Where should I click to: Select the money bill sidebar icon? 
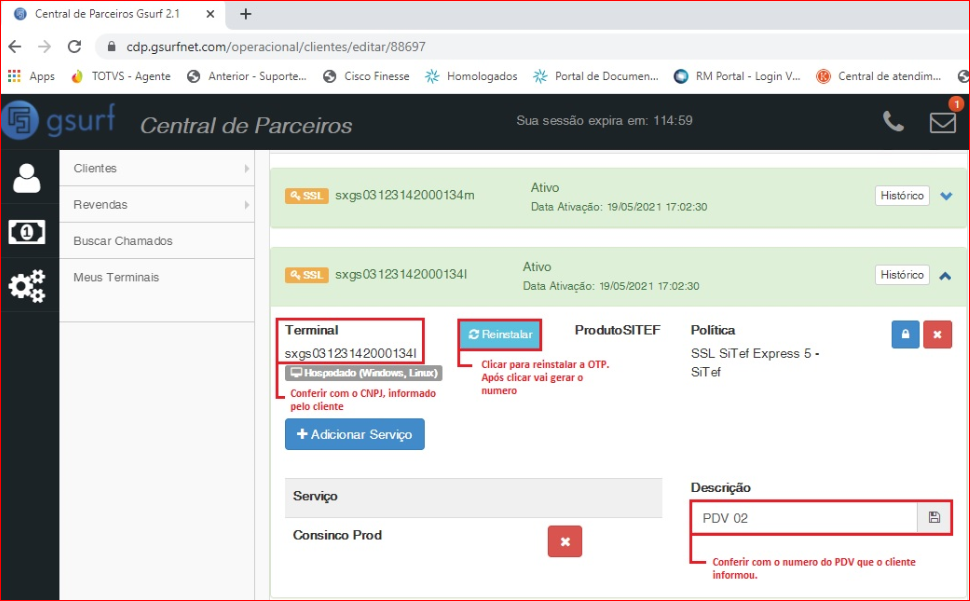coord(27,232)
